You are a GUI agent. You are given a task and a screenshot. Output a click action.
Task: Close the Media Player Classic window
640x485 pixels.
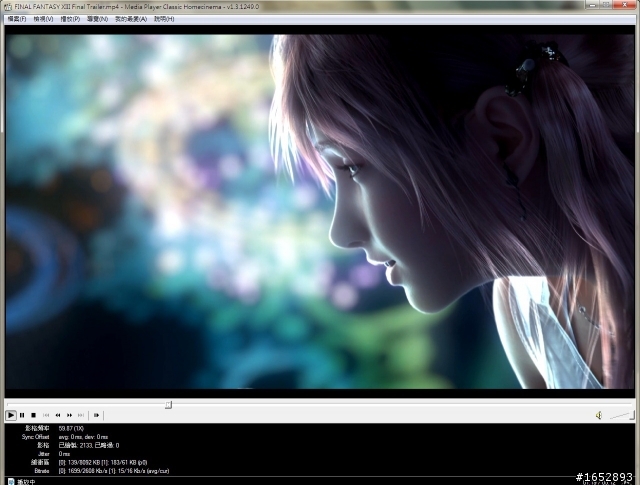(624, 5)
